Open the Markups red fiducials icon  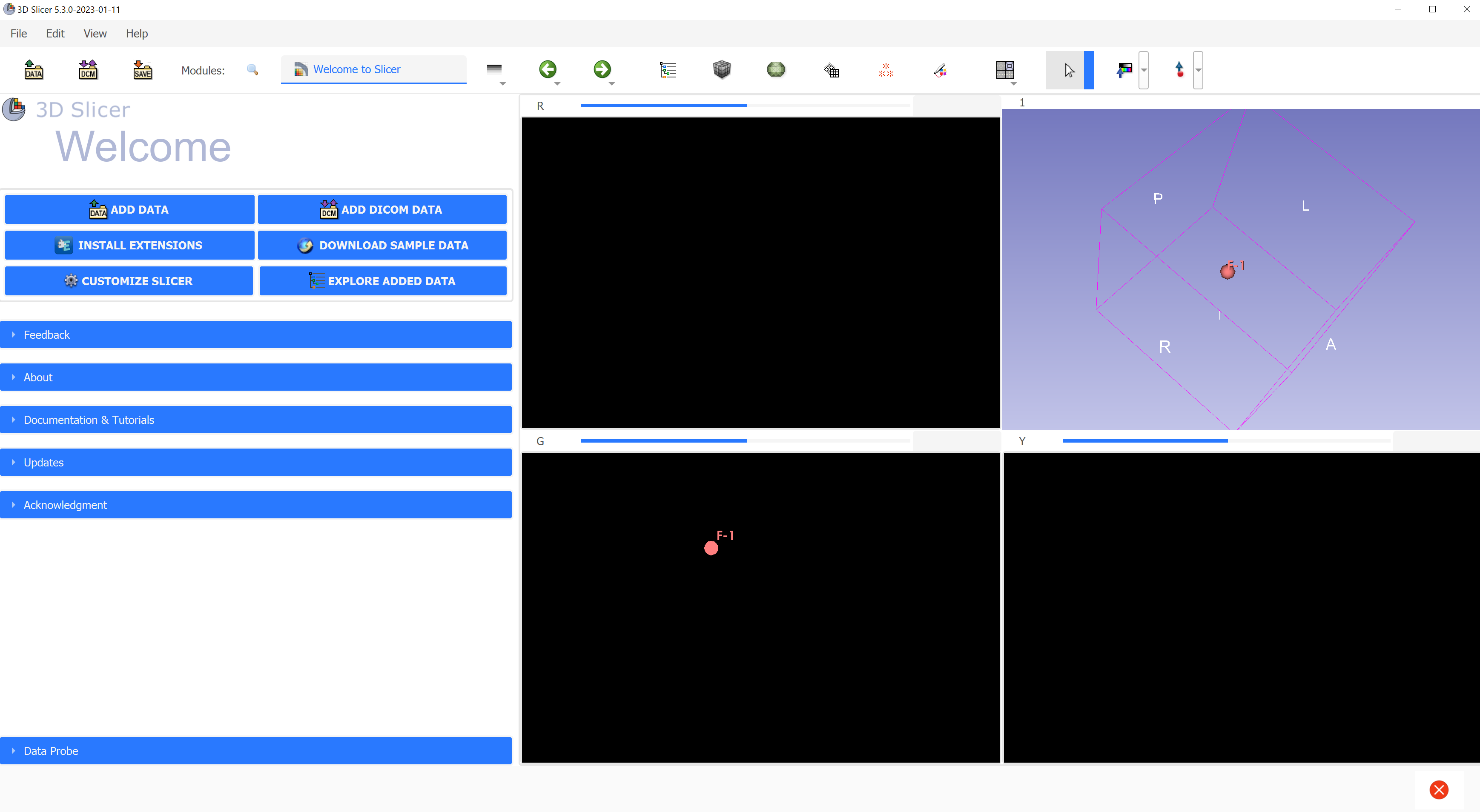pyautogui.click(x=885, y=69)
